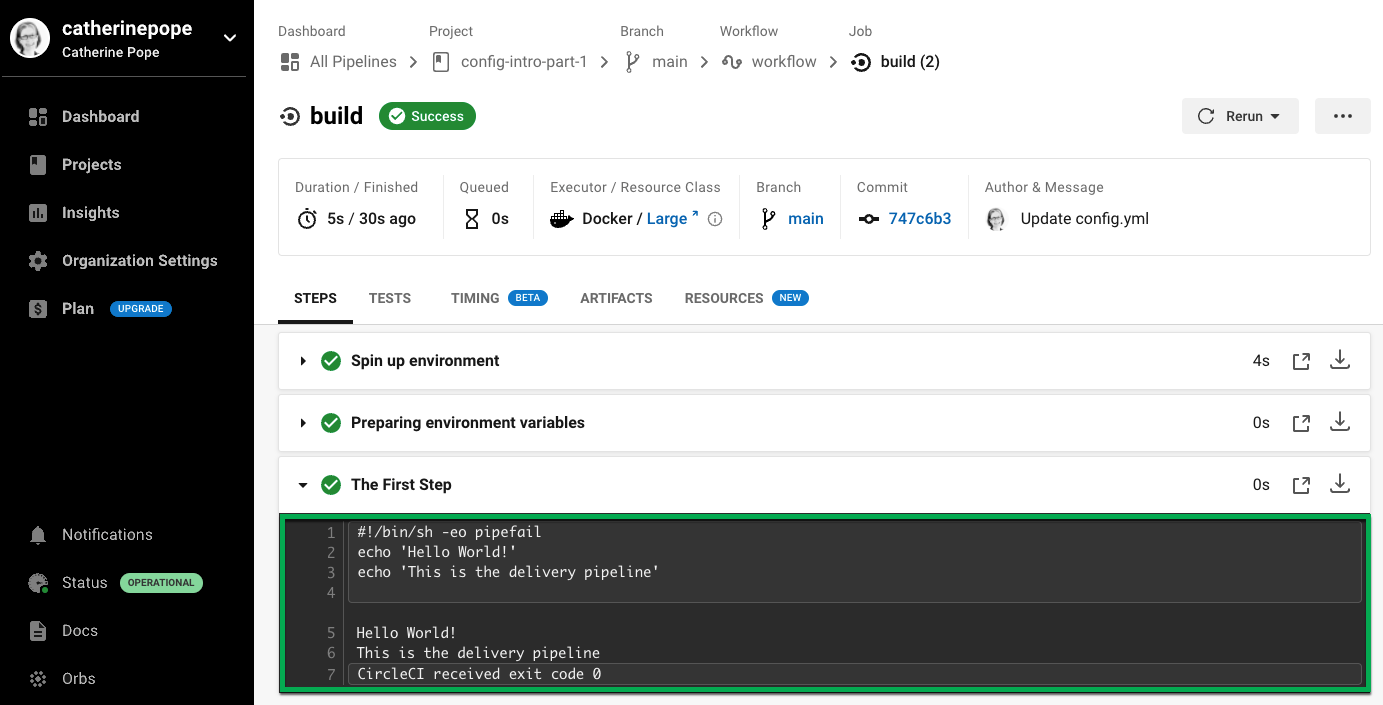Click the catherinepope profile avatar
The image size is (1383, 705).
[x=30, y=38]
